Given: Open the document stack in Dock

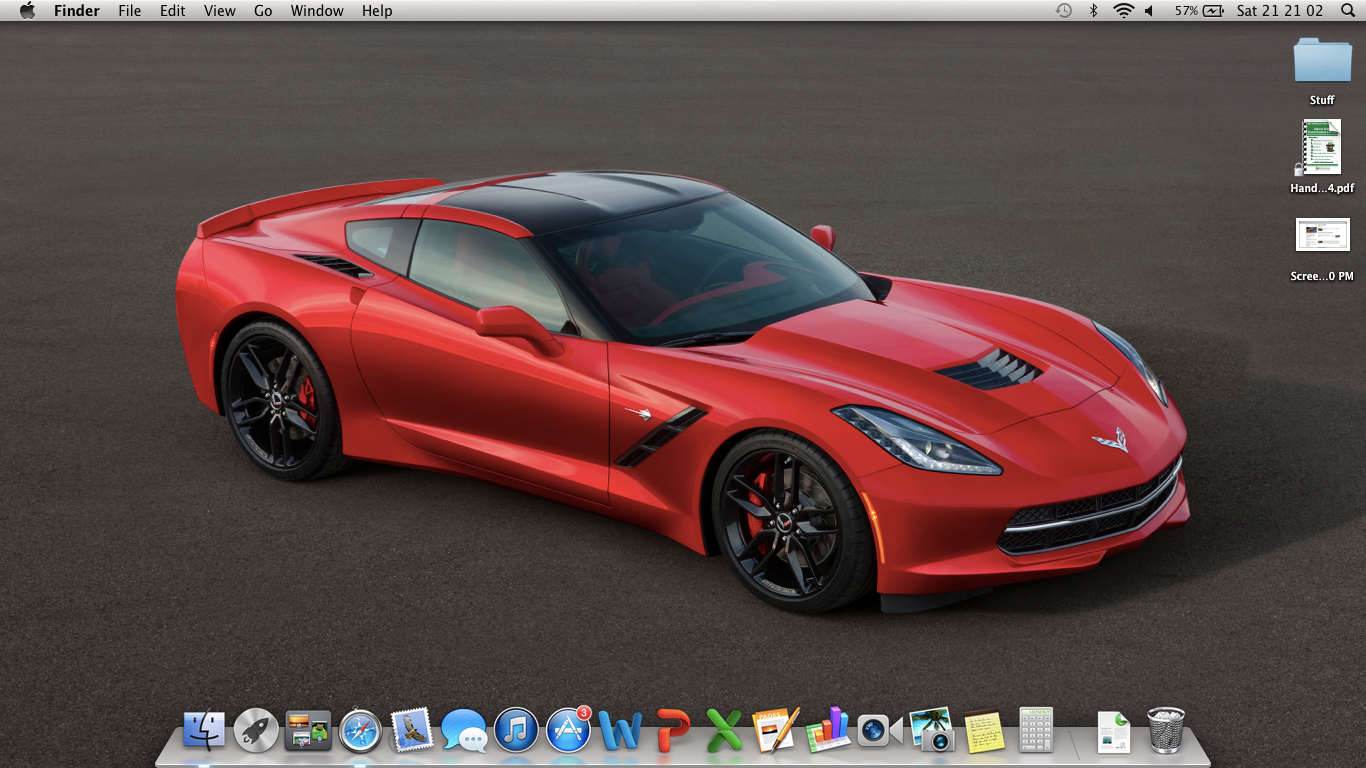Looking at the screenshot, I should coord(1113,731).
